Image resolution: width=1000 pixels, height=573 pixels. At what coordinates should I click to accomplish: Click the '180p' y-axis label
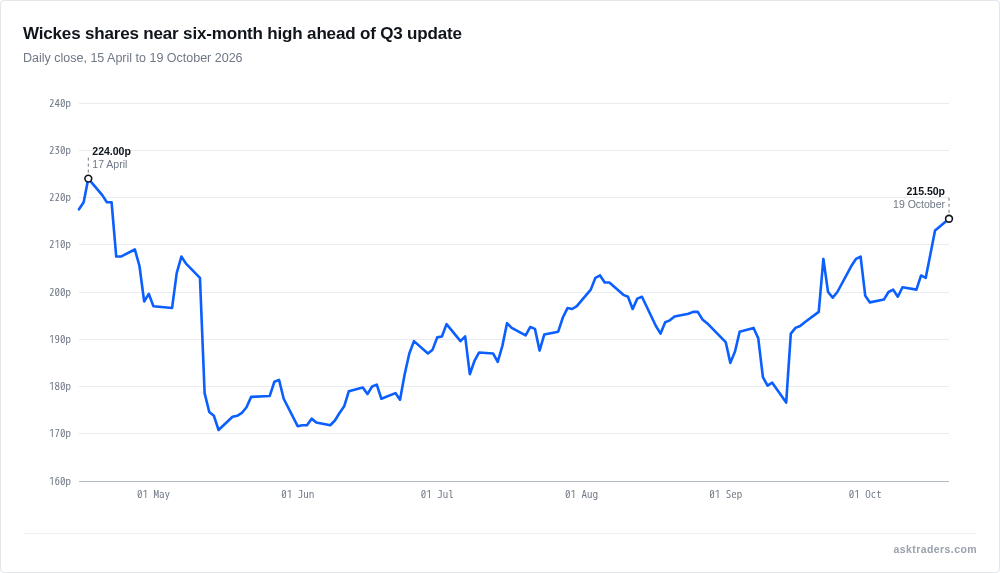tap(60, 387)
